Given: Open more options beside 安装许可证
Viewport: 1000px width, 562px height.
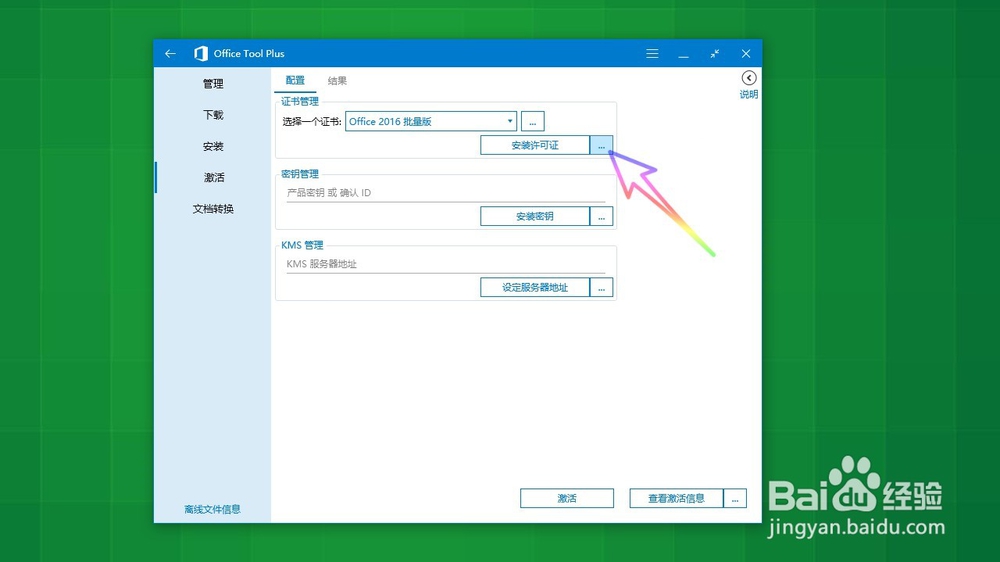Looking at the screenshot, I should (x=601, y=145).
